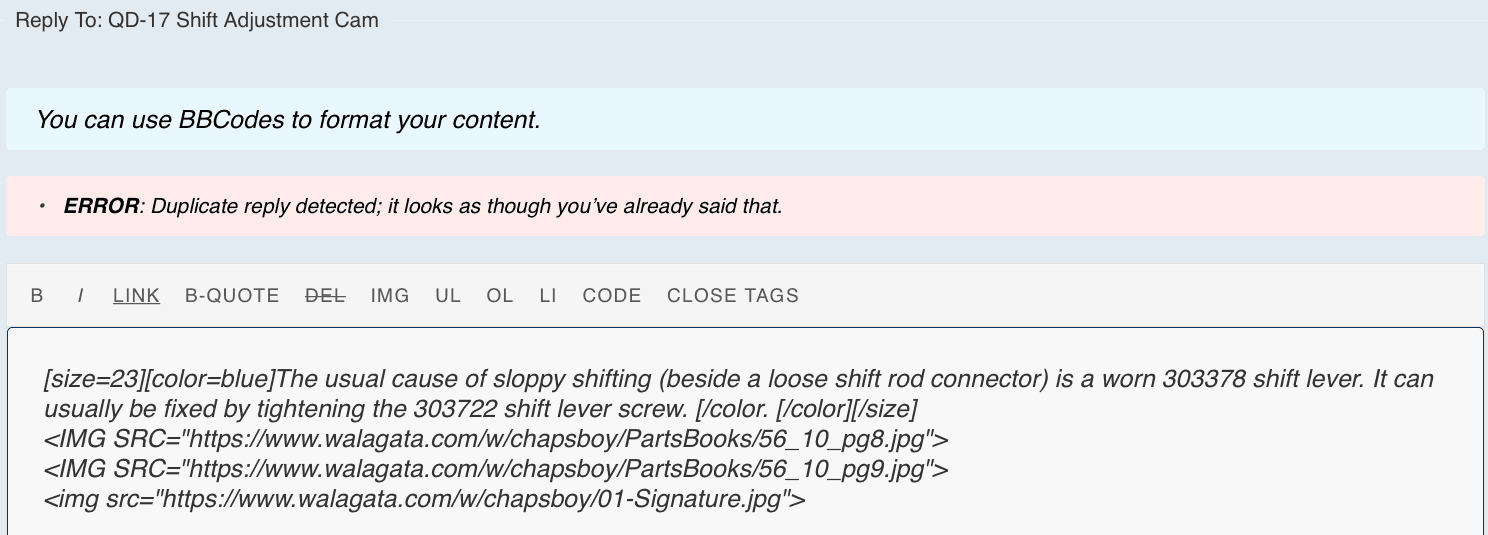Insert unordered list with UL button
The image size is (1488, 535).
tap(448, 296)
